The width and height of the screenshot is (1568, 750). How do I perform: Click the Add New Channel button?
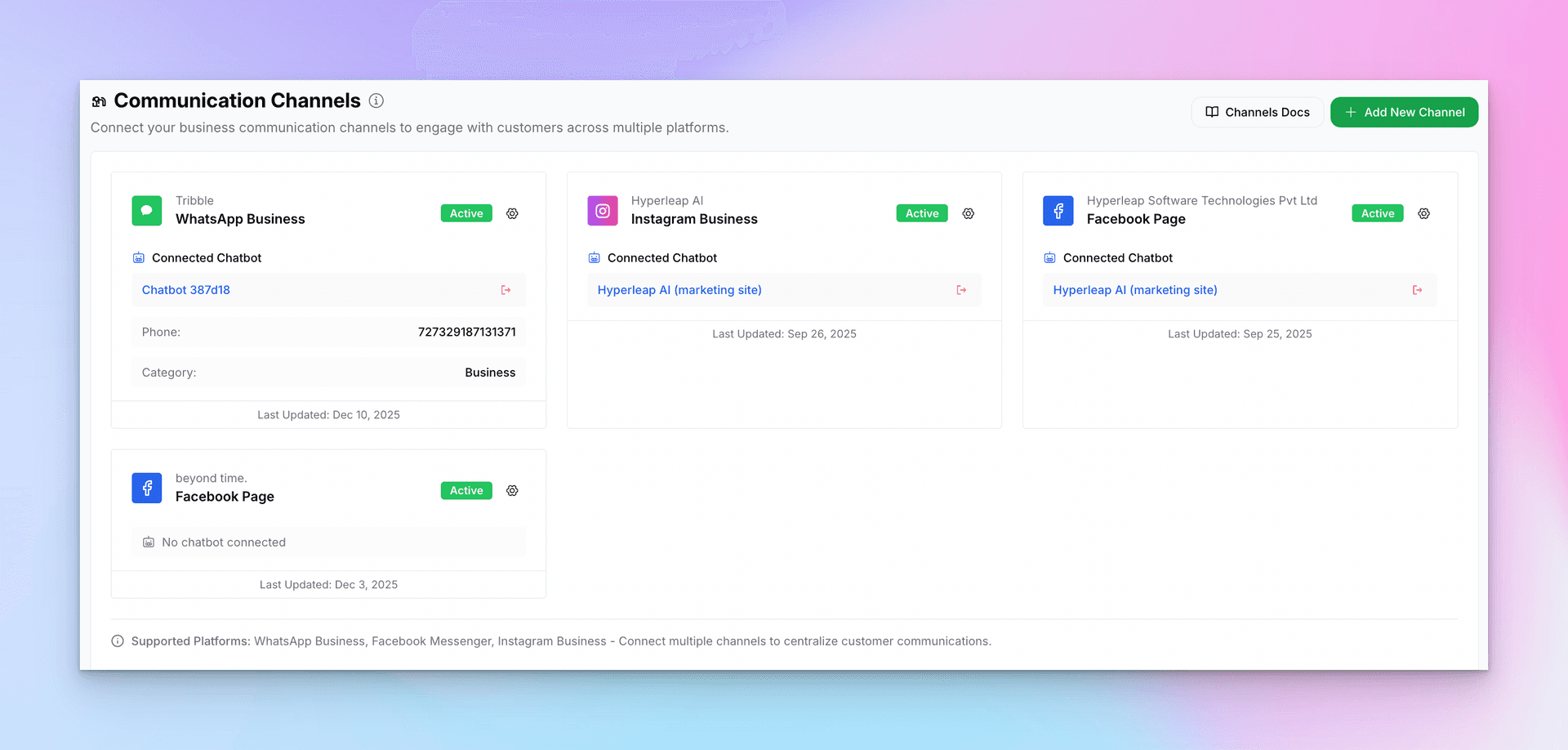[1404, 112]
